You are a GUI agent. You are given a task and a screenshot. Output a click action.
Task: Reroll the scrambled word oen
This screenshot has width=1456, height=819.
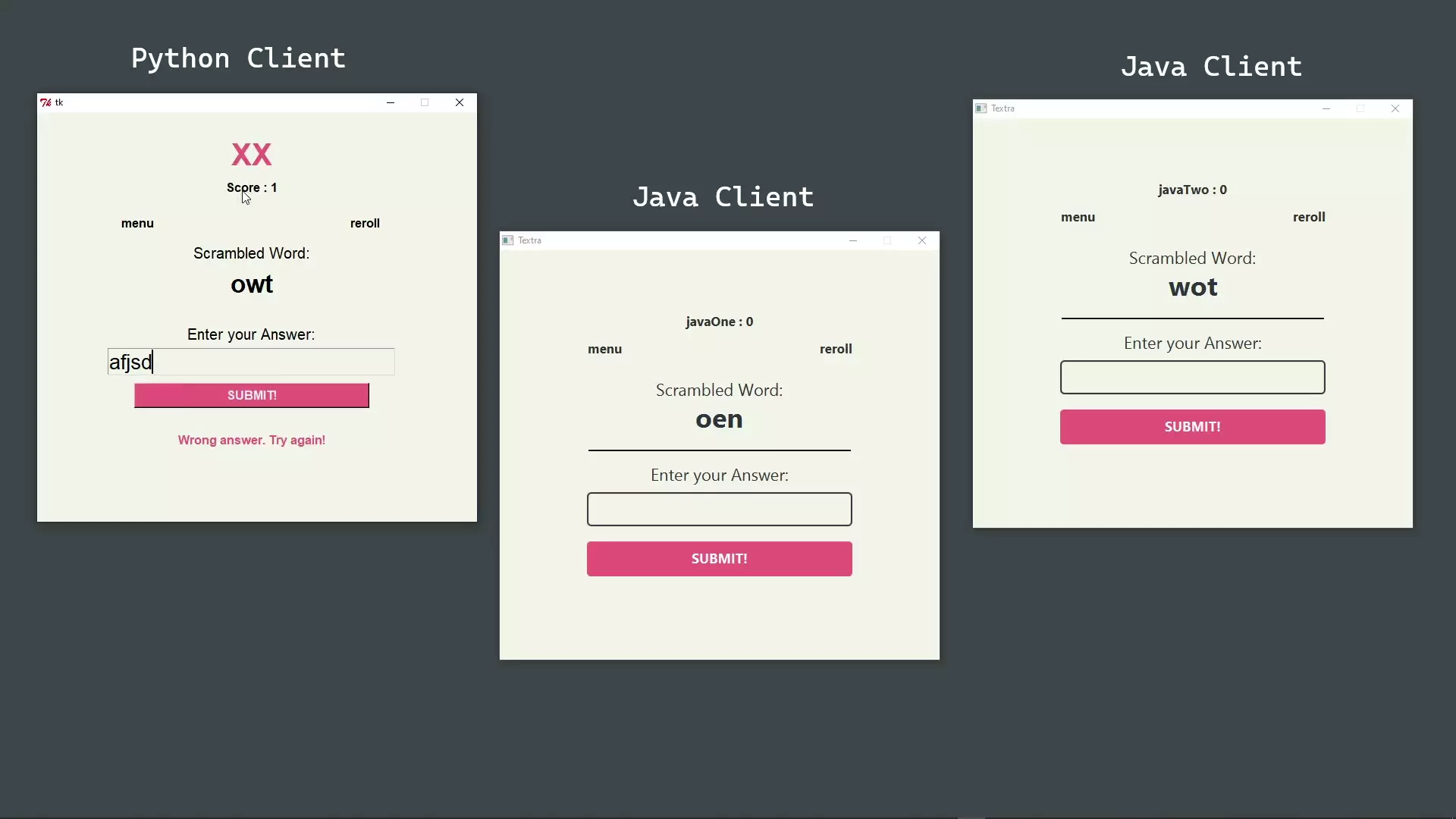(836, 349)
